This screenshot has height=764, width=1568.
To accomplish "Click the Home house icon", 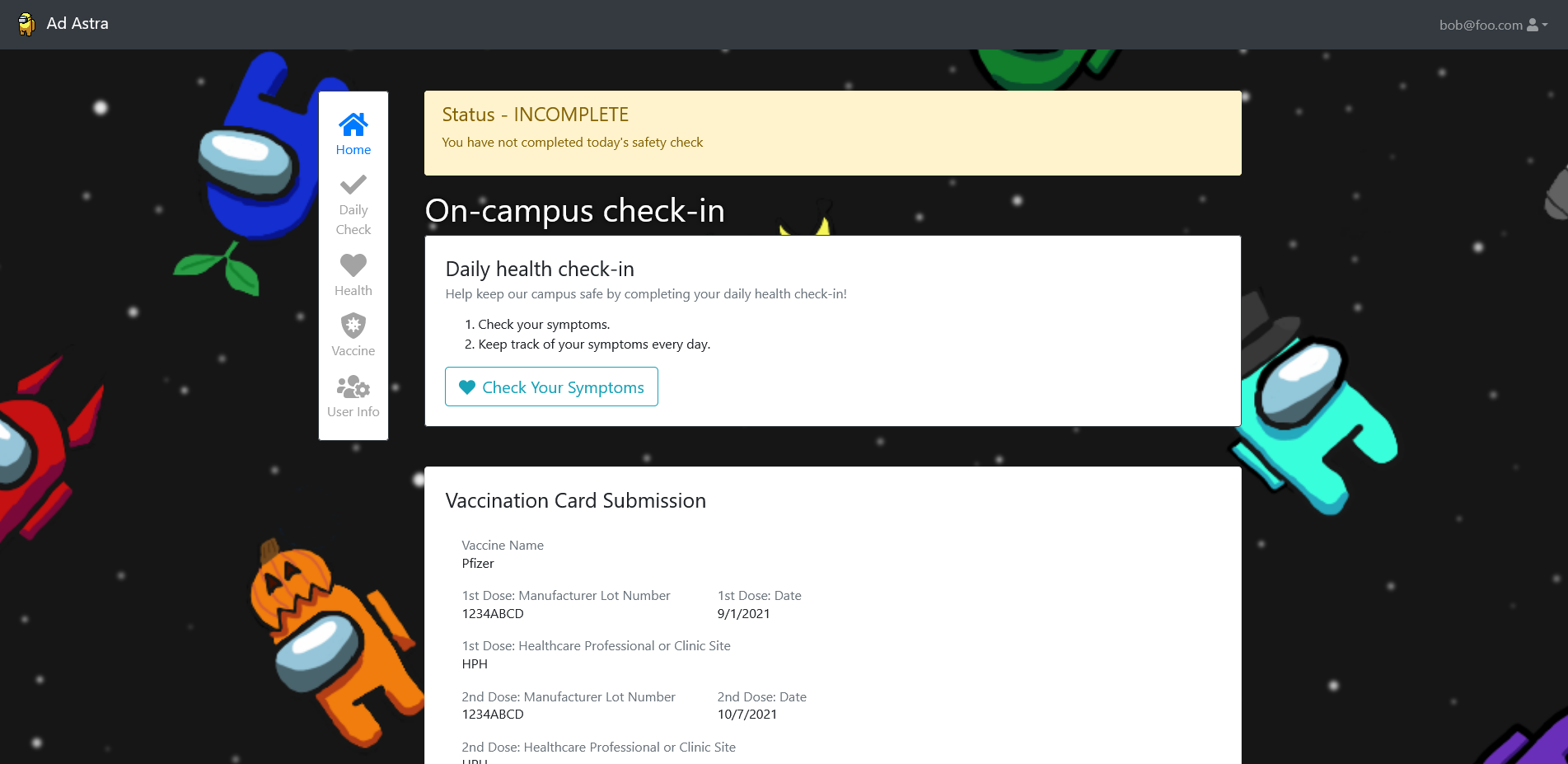I will click(353, 124).
